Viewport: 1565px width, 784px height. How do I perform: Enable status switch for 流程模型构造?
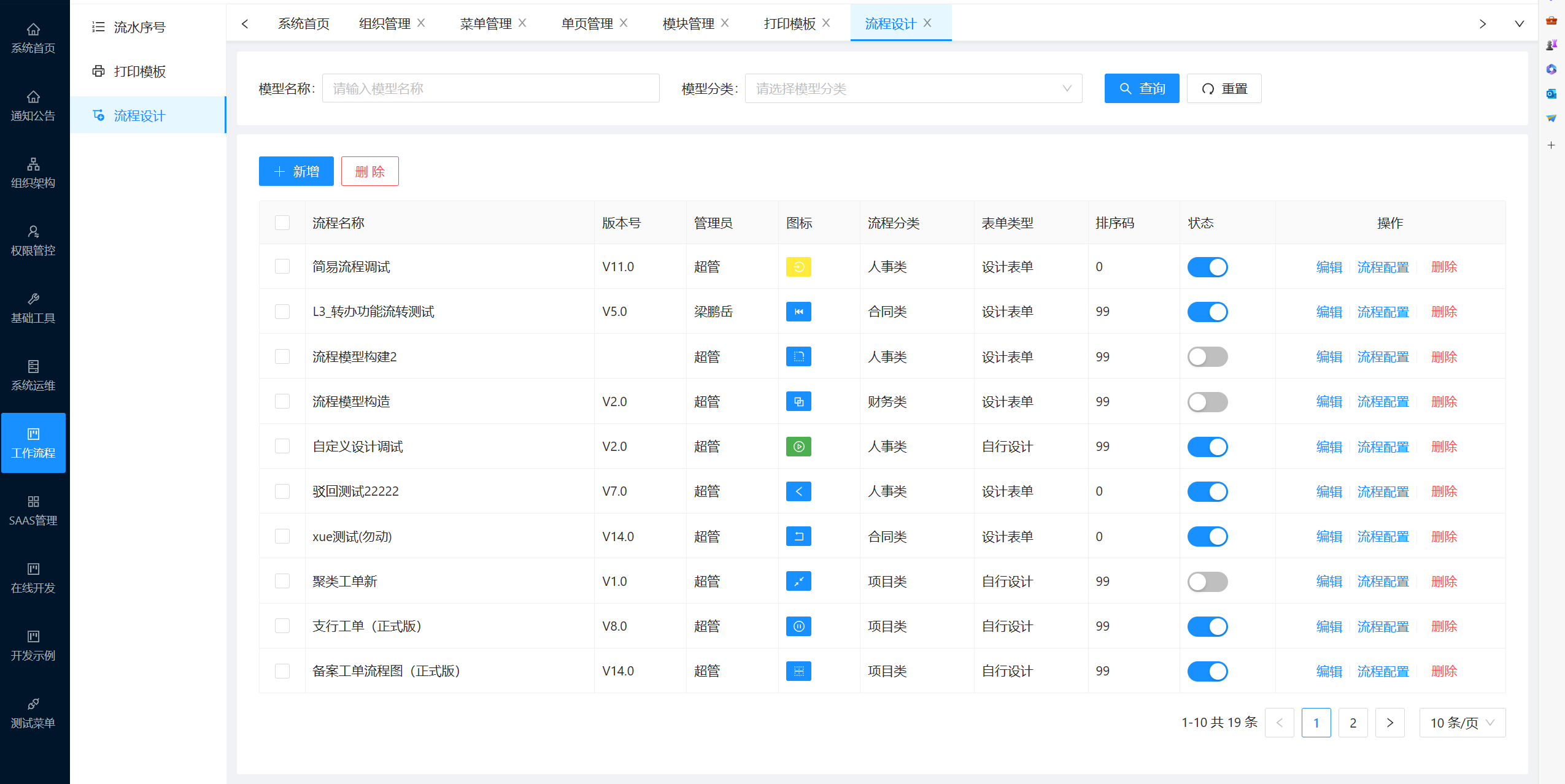click(1207, 402)
